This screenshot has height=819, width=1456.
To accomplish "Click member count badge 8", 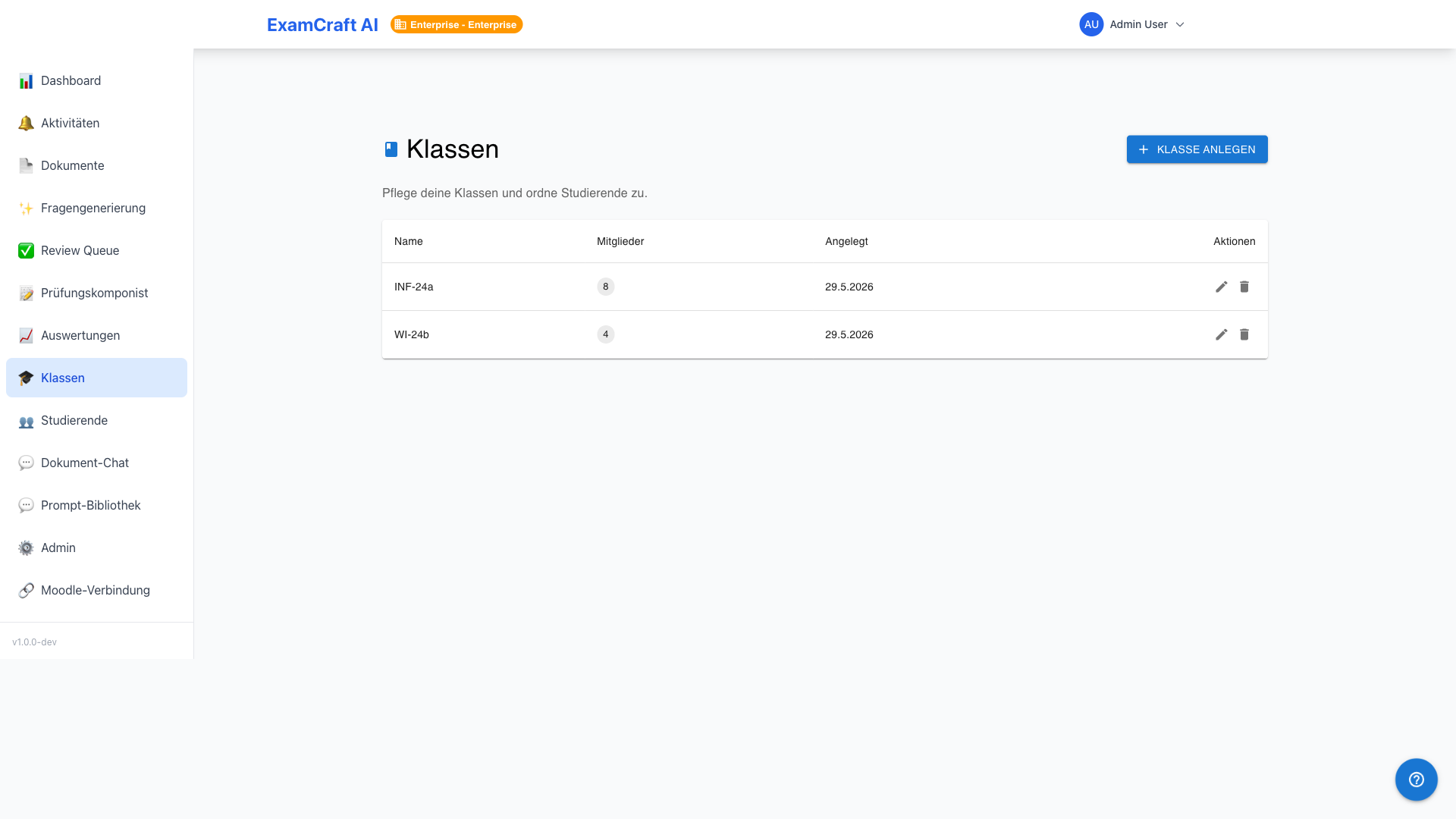I will 605,287.
